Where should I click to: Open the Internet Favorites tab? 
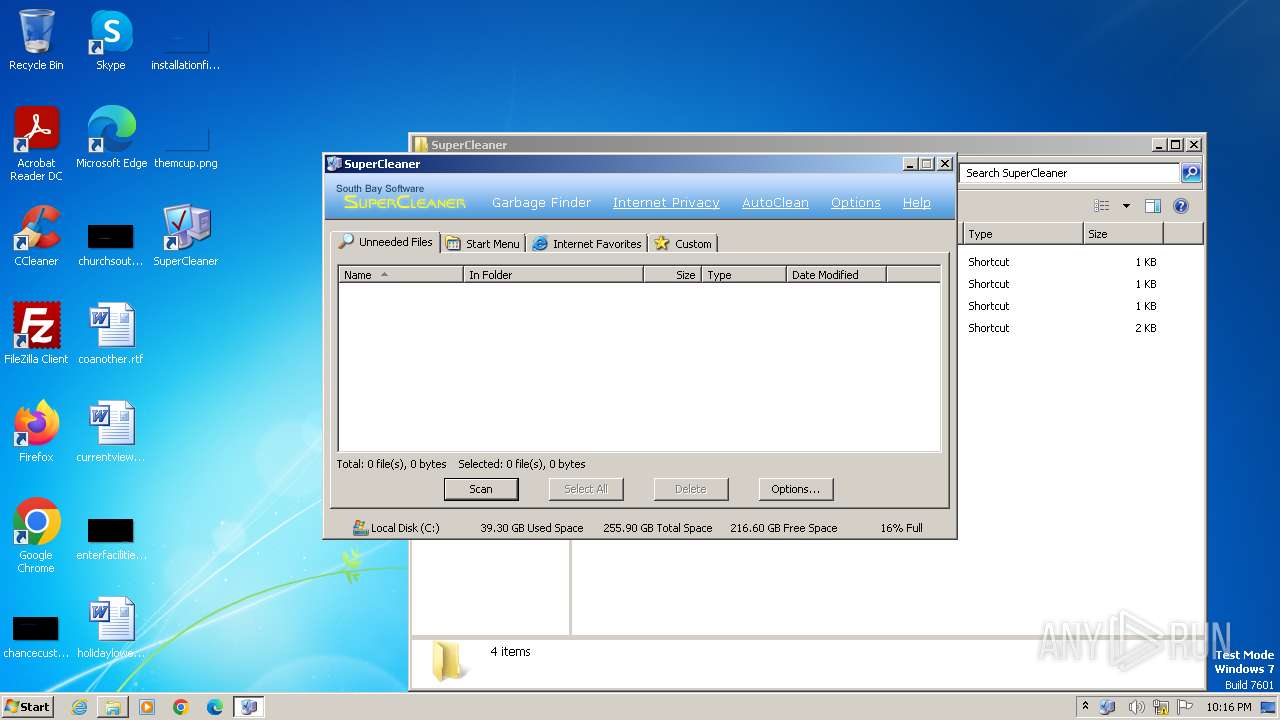pyautogui.click(x=587, y=243)
